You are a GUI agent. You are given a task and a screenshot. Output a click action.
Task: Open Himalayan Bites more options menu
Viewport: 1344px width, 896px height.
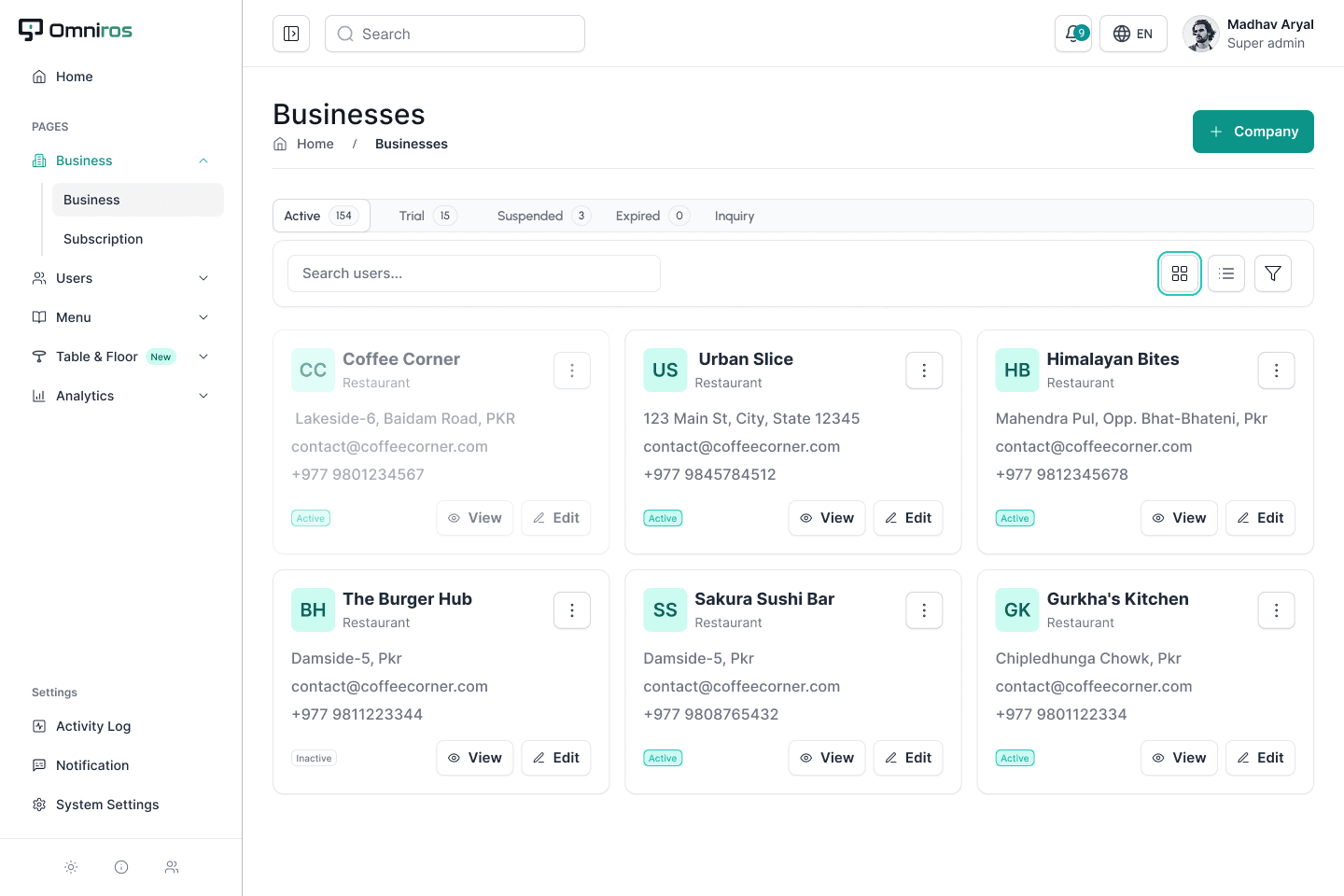tap(1276, 371)
